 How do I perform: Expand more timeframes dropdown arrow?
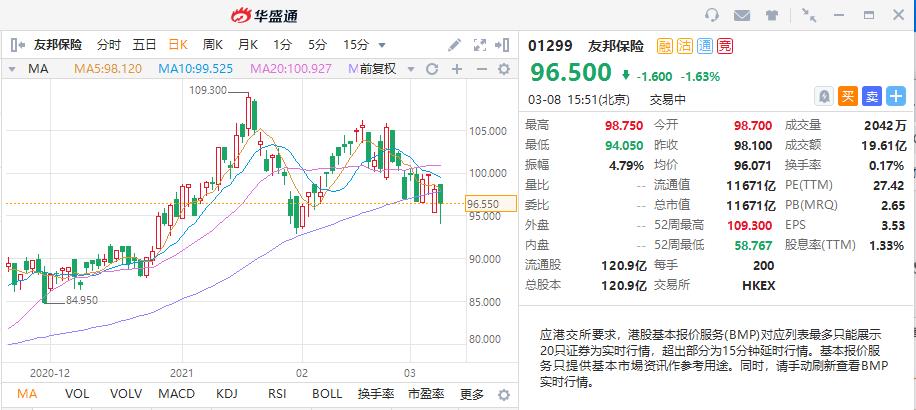382,46
